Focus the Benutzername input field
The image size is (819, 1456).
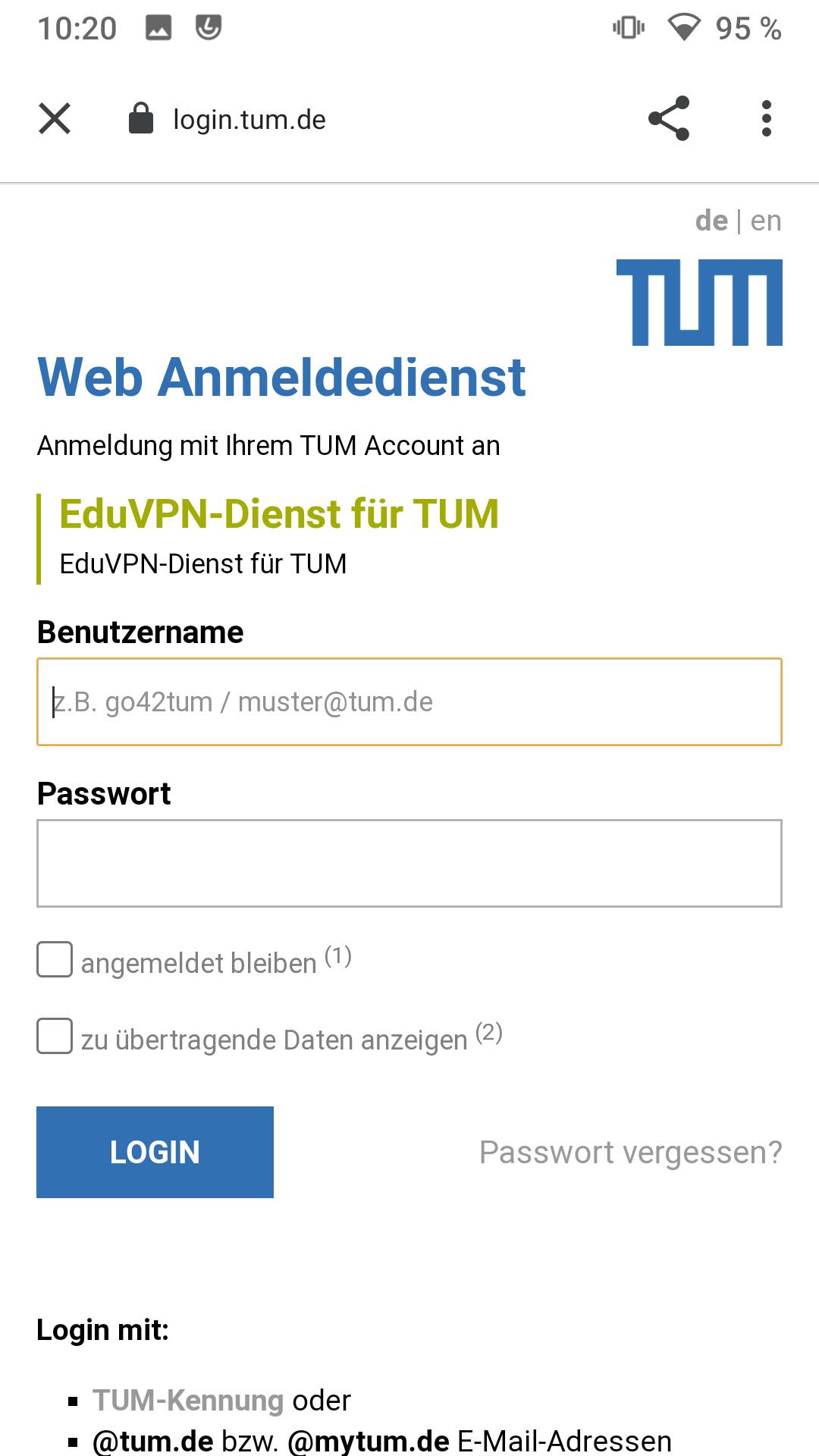pos(409,702)
